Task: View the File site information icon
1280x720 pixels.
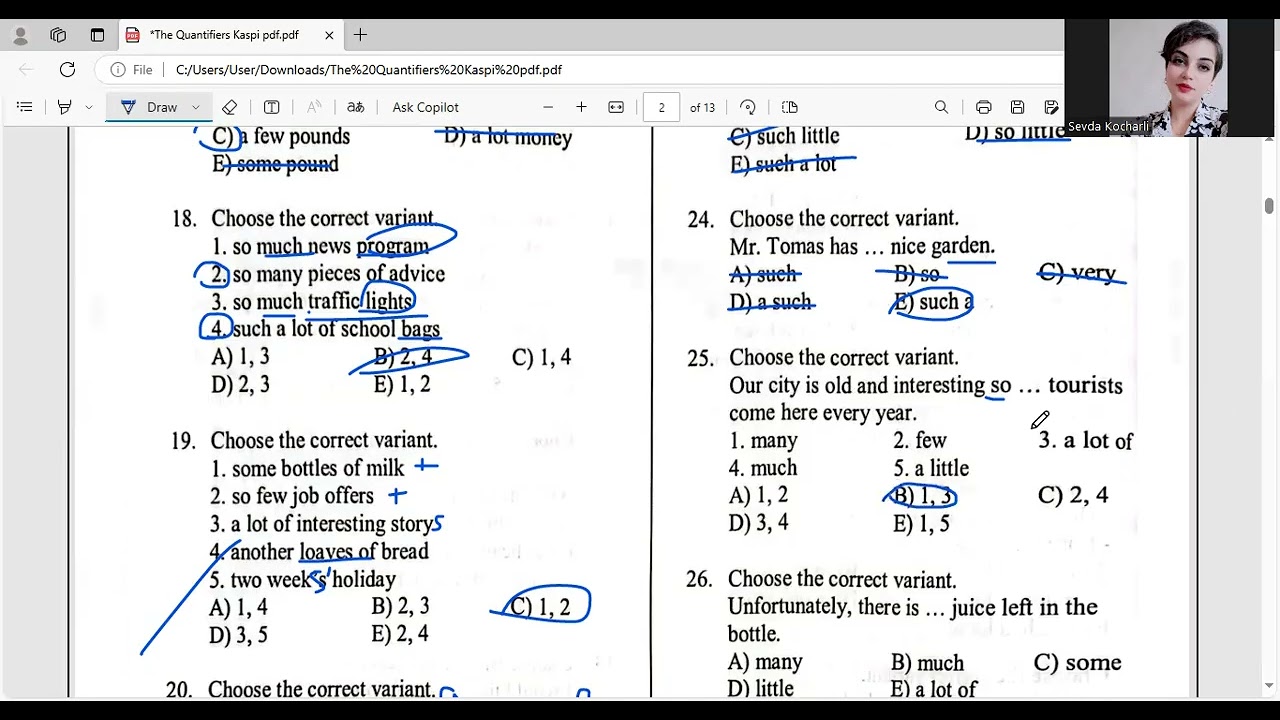Action: point(131,70)
